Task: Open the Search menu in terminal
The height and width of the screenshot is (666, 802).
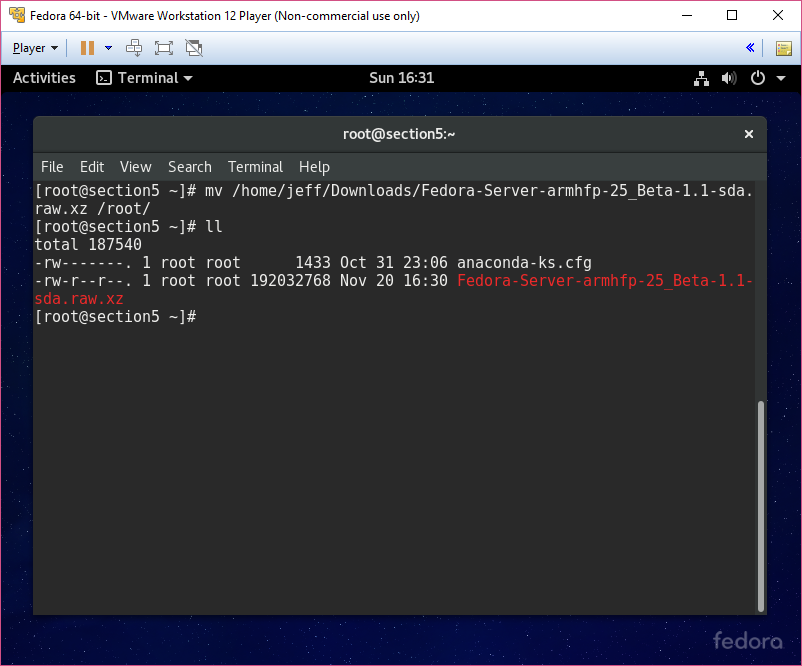Action: [190, 167]
